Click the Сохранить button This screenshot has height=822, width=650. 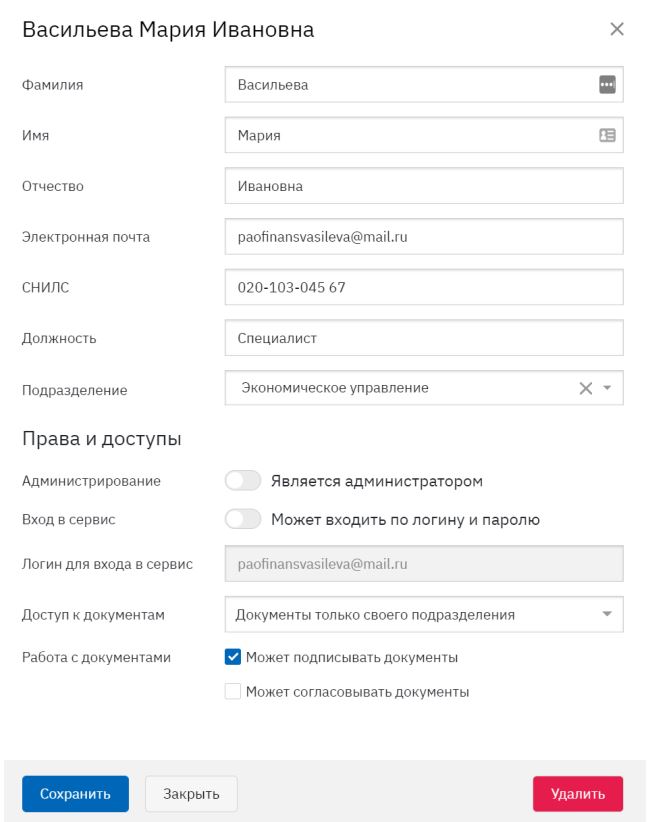tap(75, 794)
